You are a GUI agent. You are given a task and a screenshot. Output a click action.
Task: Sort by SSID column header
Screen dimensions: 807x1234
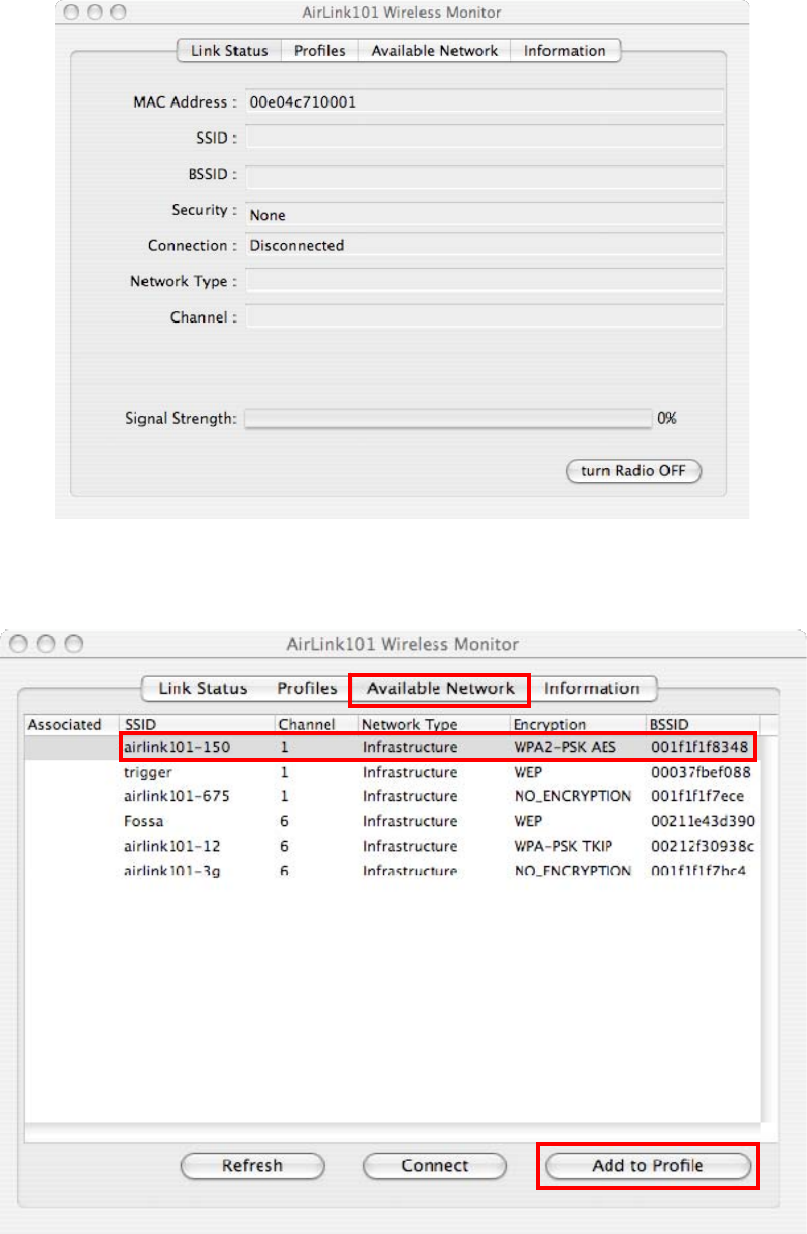pos(197,724)
